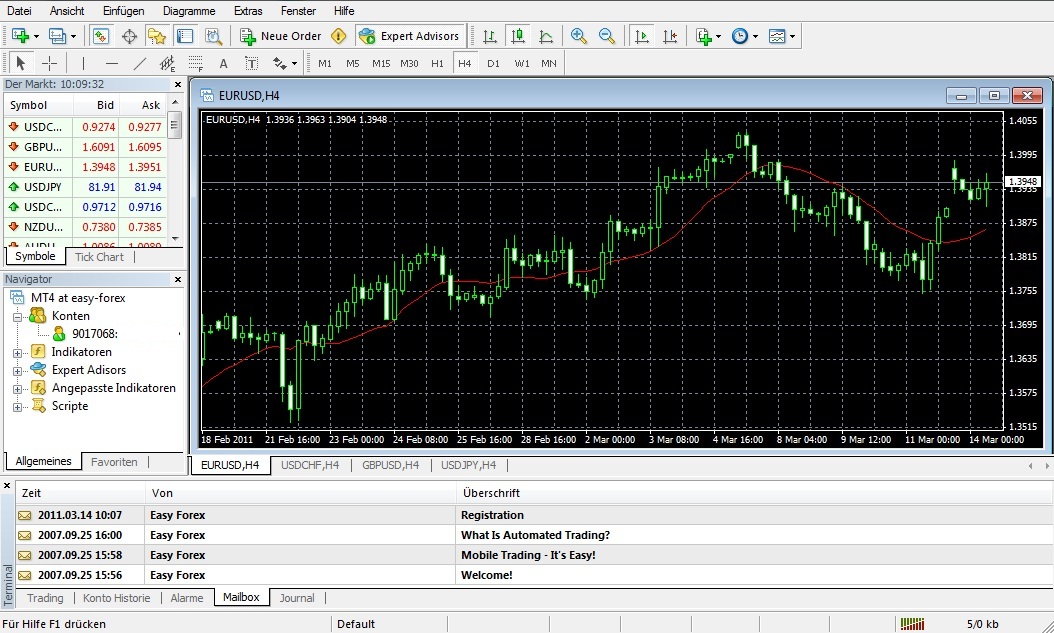Select the equidistant channel tool
Image resolution: width=1054 pixels, height=633 pixels.
coord(167,63)
